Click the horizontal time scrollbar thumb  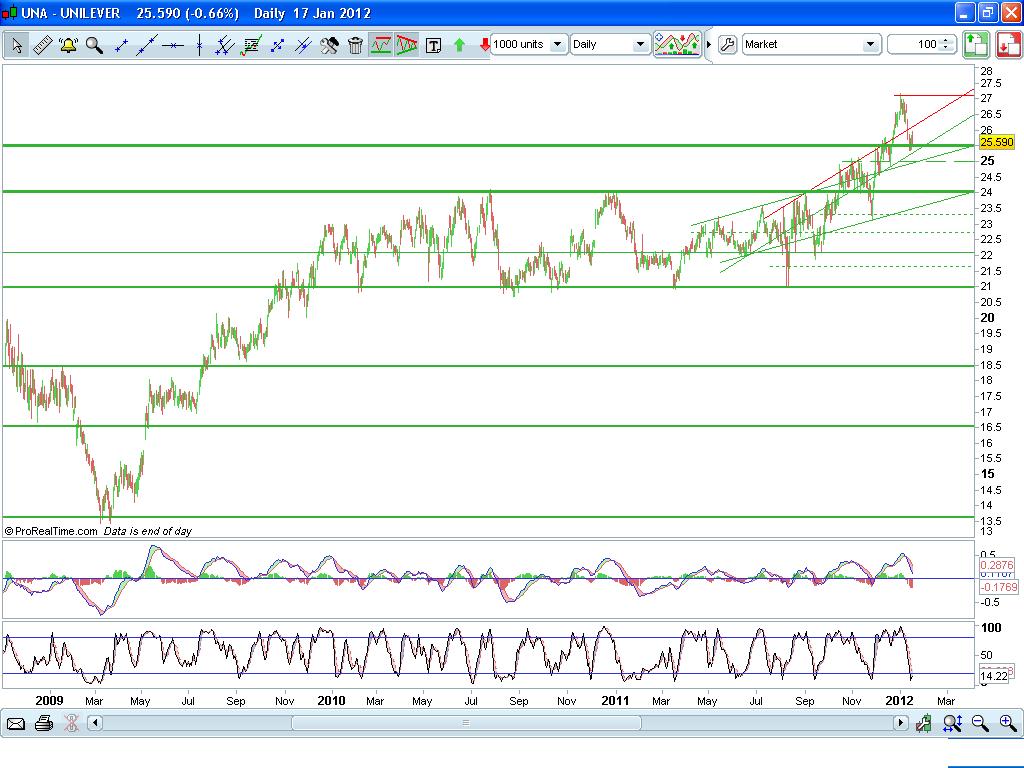[466, 723]
